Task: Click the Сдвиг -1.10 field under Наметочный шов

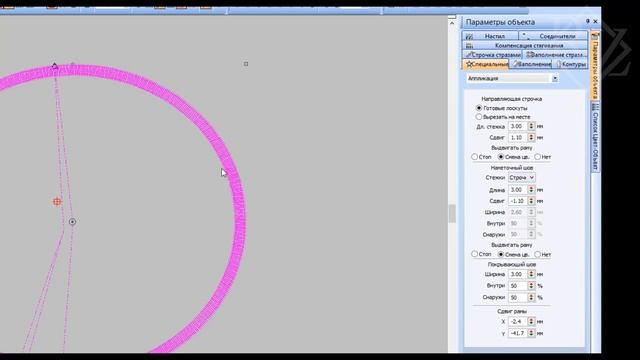Action: (x=518, y=201)
